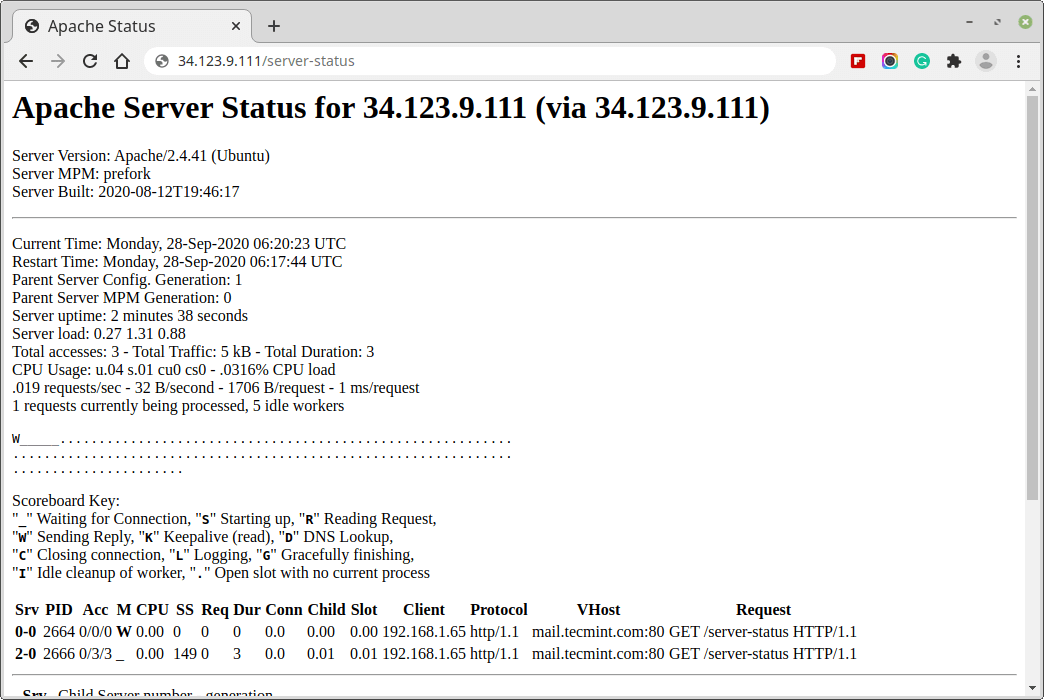Click Acc value 0/3/3
This screenshot has height=700, width=1044.
tap(95, 654)
